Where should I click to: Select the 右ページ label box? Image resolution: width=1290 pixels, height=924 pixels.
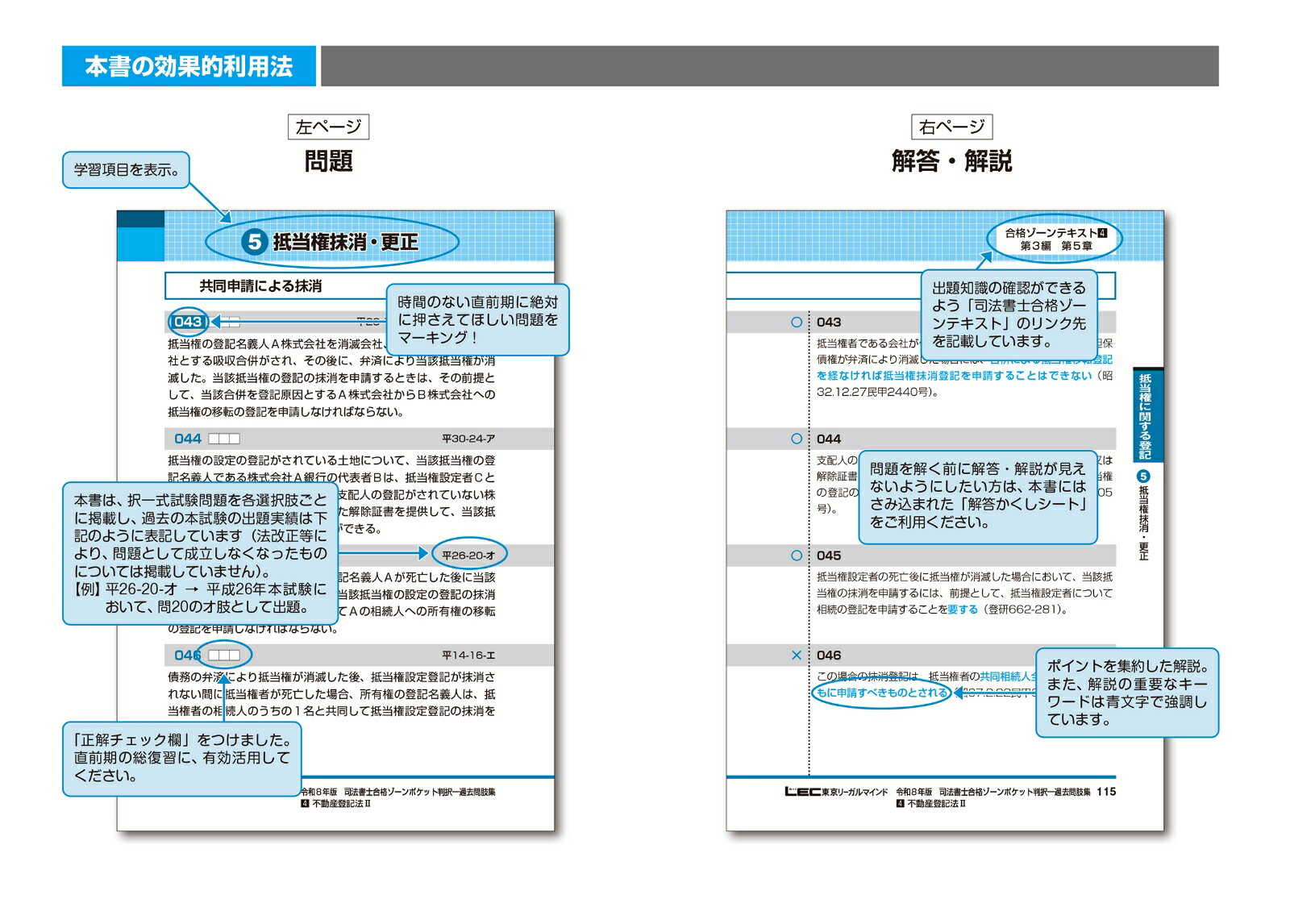coord(952,127)
